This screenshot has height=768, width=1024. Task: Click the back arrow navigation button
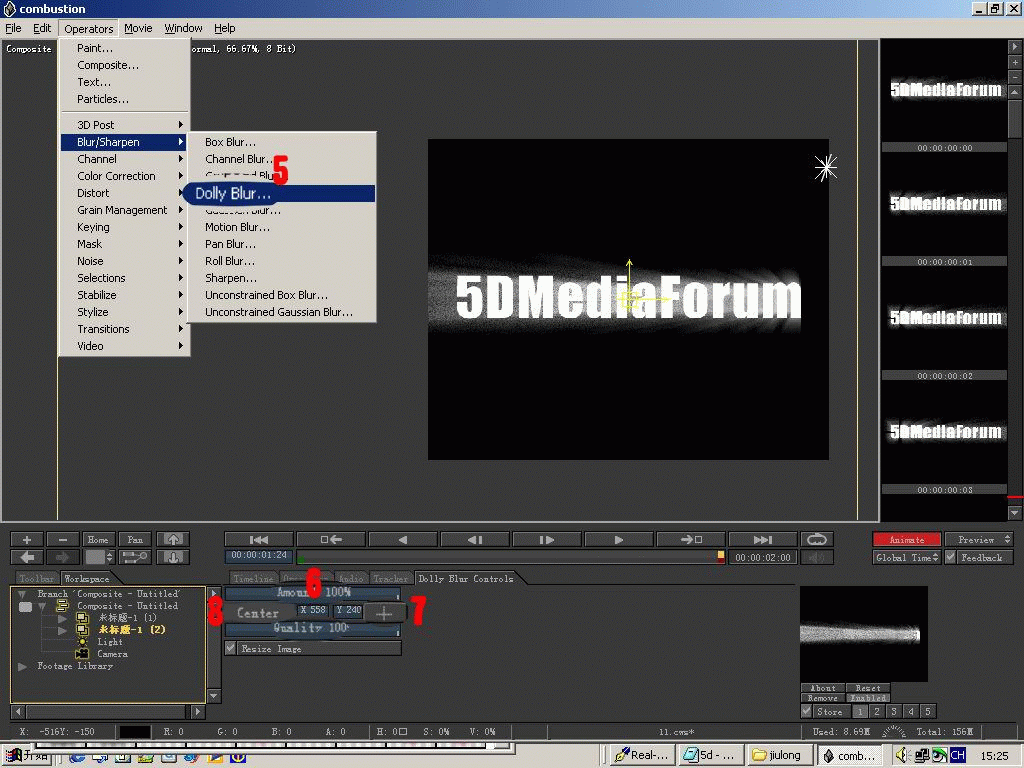(x=27, y=557)
